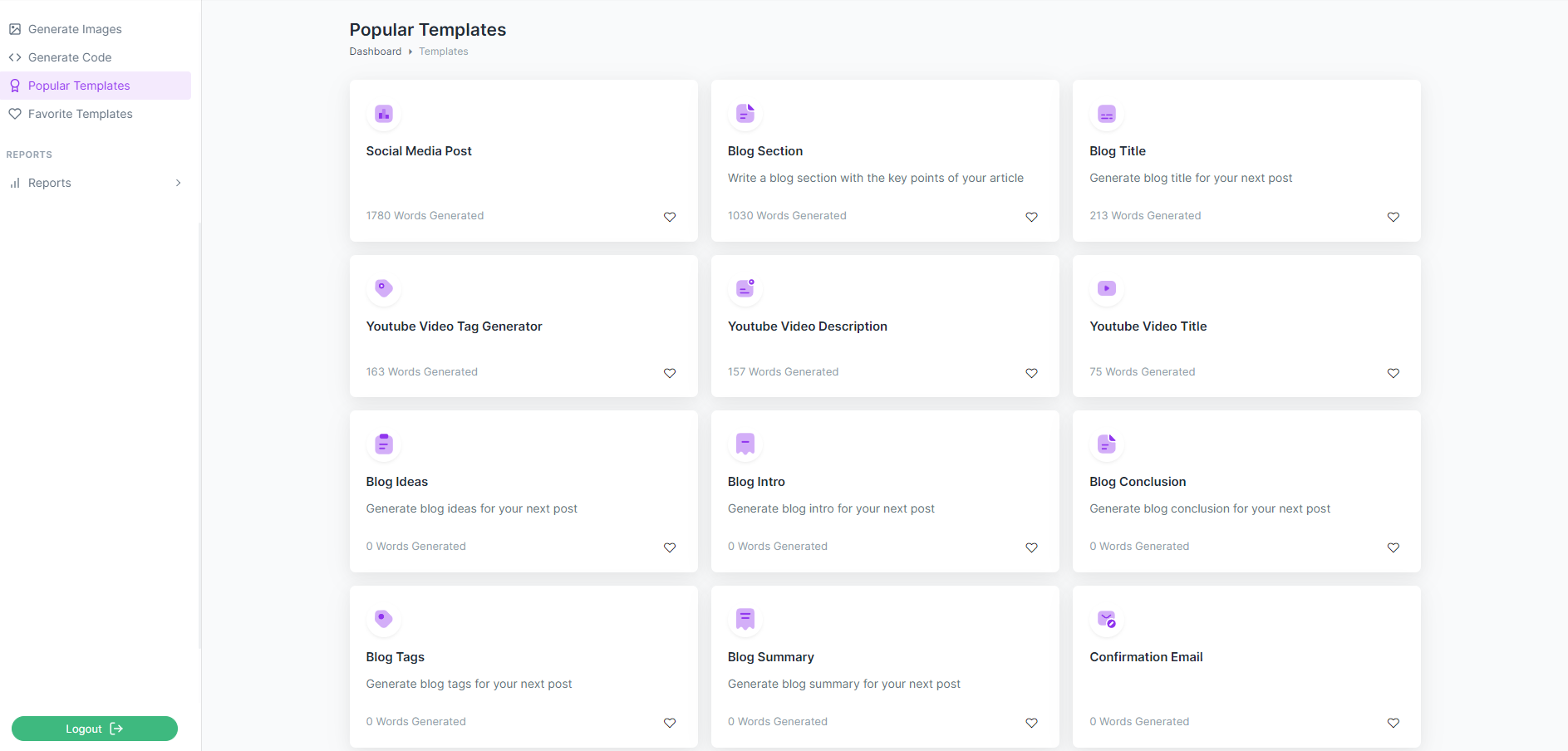
Task: Click the Social Media Post template icon
Action: click(x=383, y=114)
